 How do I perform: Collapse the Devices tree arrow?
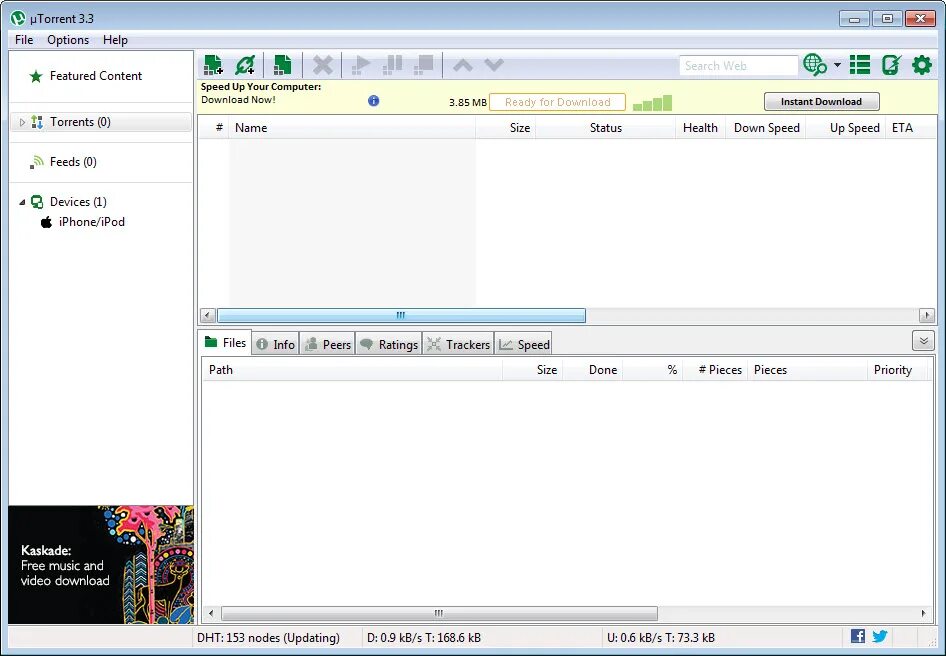click(x=22, y=202)
